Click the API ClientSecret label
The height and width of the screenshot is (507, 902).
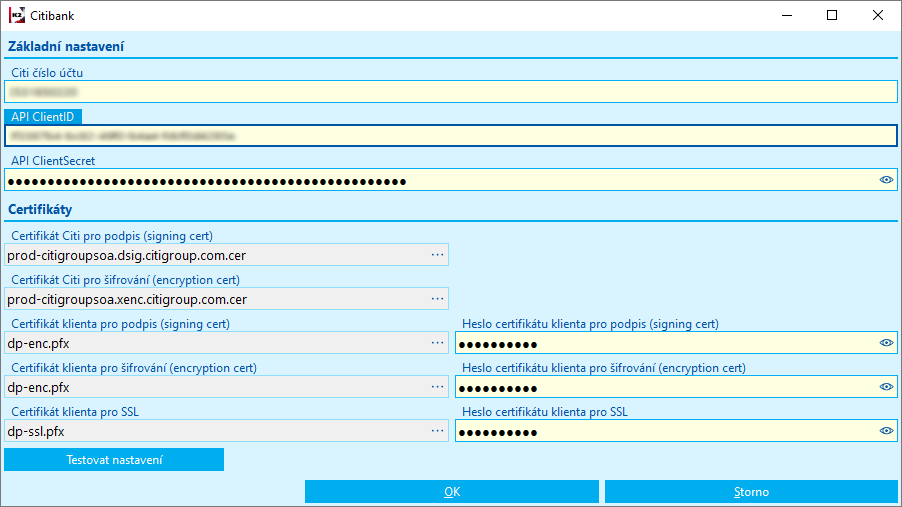pos(53,161)
